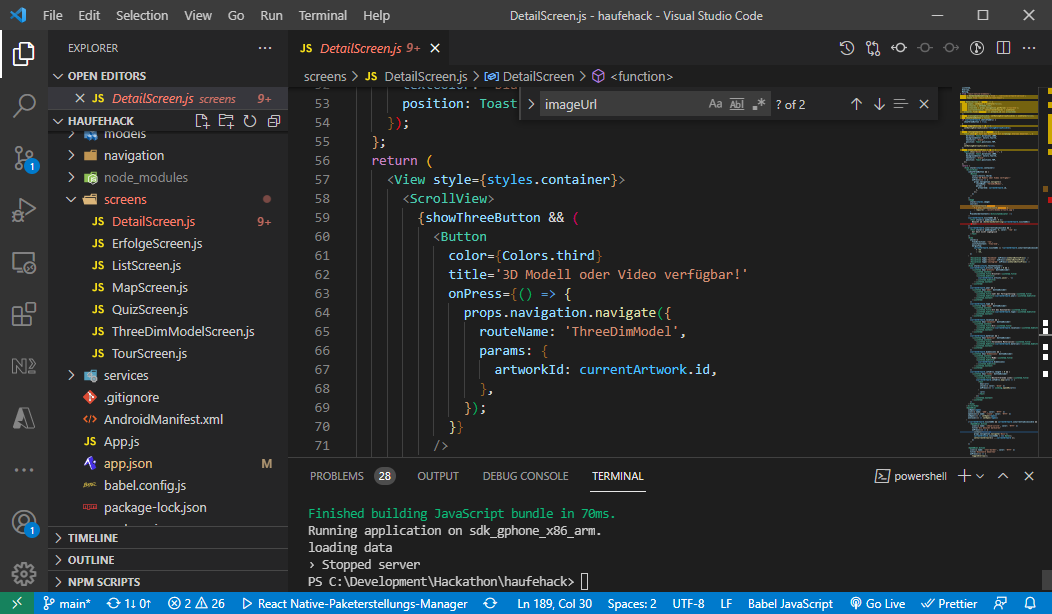Screen dimensions: 1052x614
Task: Click Go Live in status bar
Action: [877, 604]
